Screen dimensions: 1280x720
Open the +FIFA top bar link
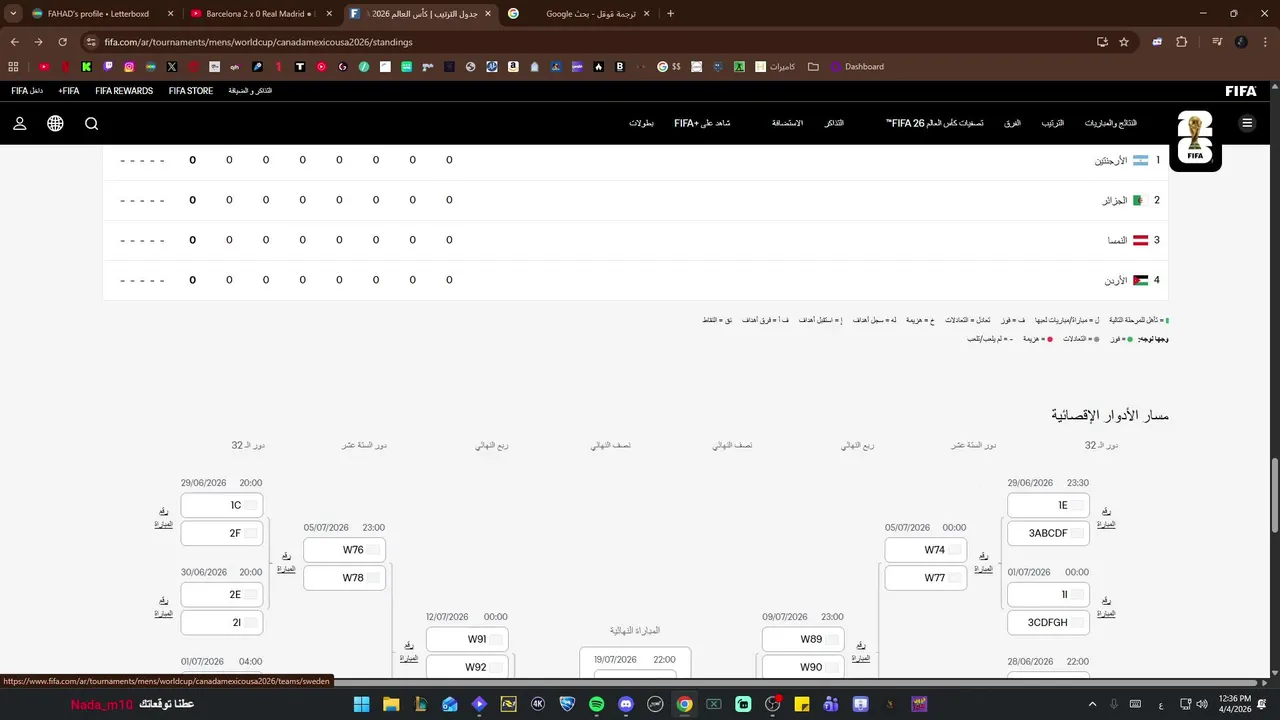[x=68, y=91]
